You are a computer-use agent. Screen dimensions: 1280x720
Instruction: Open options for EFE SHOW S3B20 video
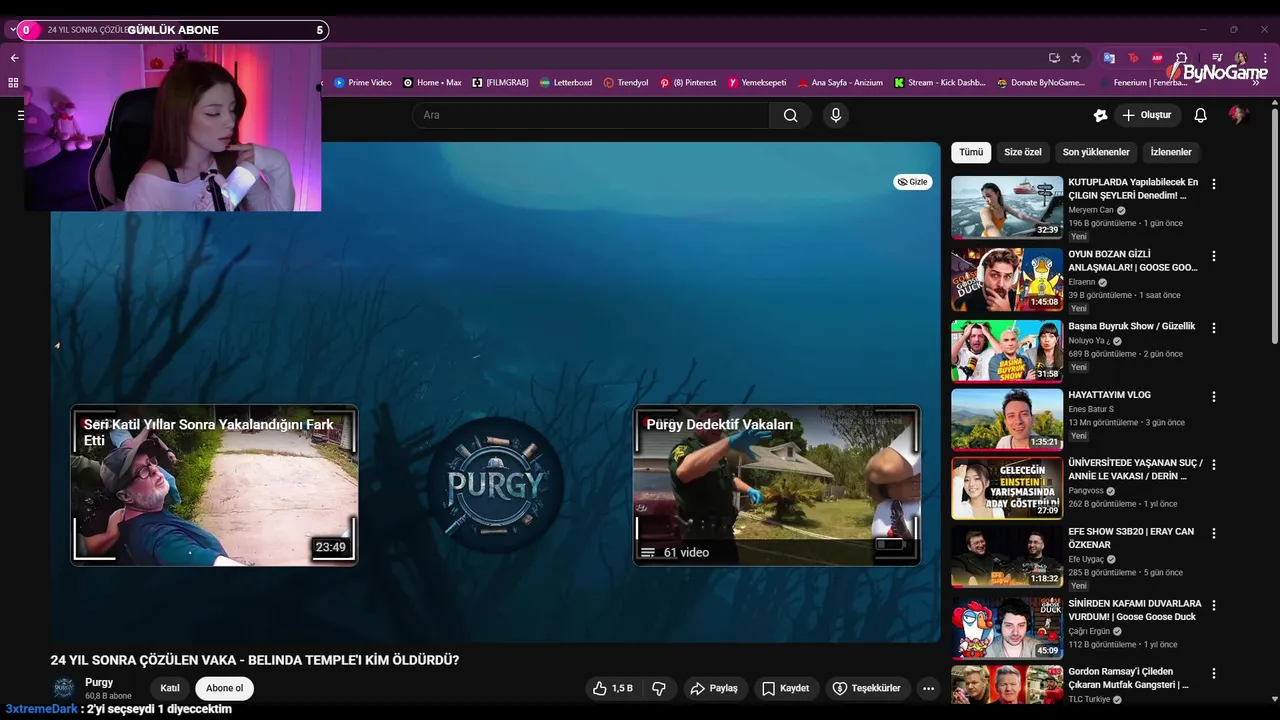pos(1214,533)
